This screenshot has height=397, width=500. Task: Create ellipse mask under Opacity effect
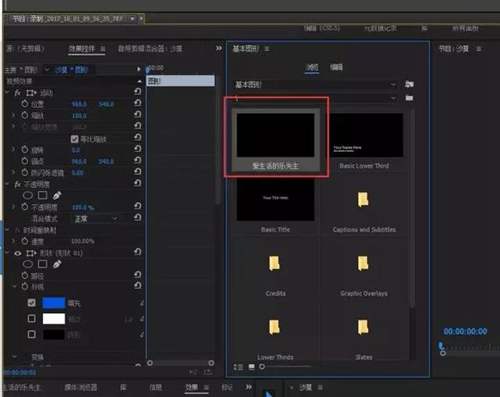tap(28, 195)
